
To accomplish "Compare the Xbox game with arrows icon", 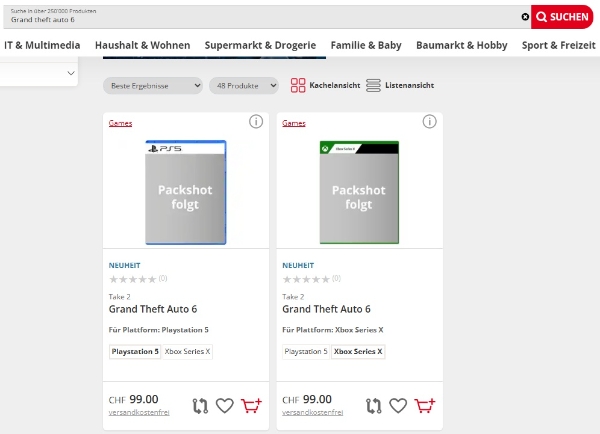I will tap(373, 406).
